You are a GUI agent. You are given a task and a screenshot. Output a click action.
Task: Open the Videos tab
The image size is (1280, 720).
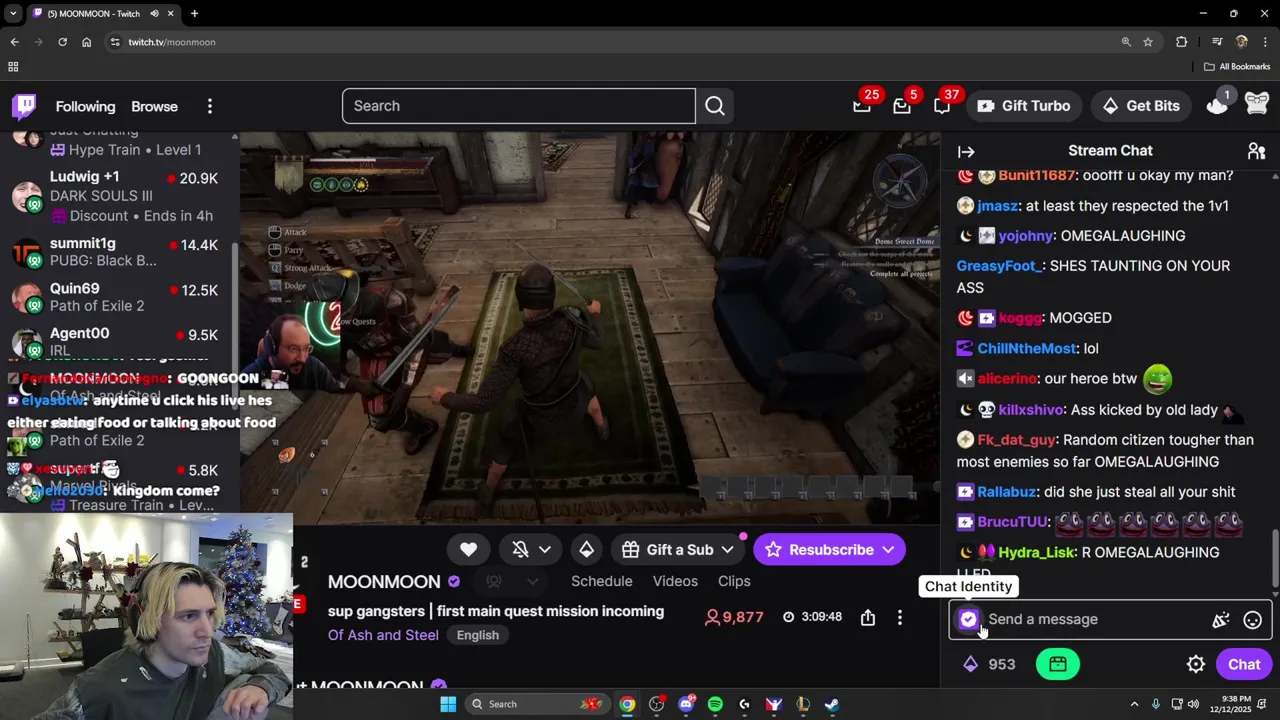click(675, 581)
